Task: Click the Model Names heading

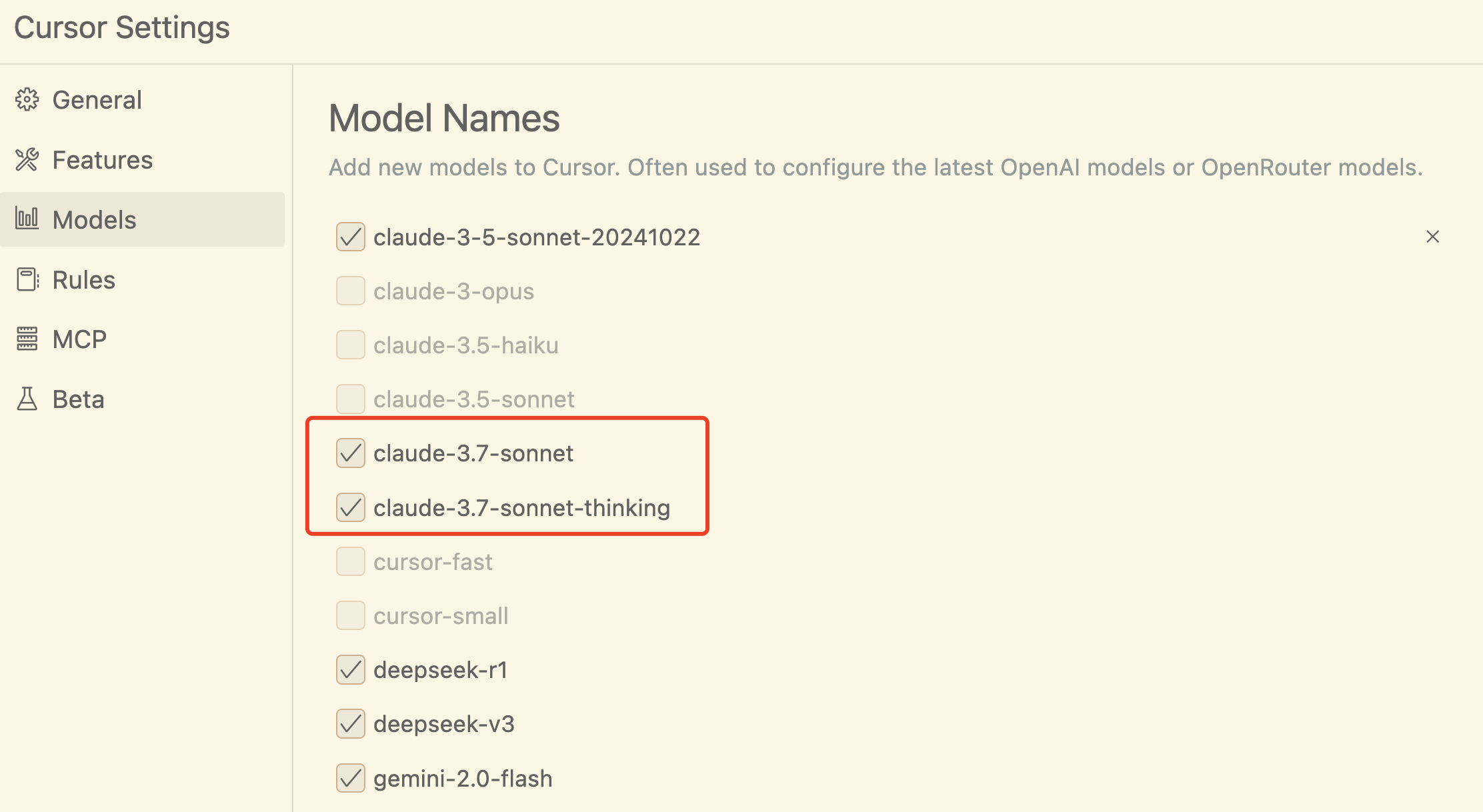Action: (444, 119)
